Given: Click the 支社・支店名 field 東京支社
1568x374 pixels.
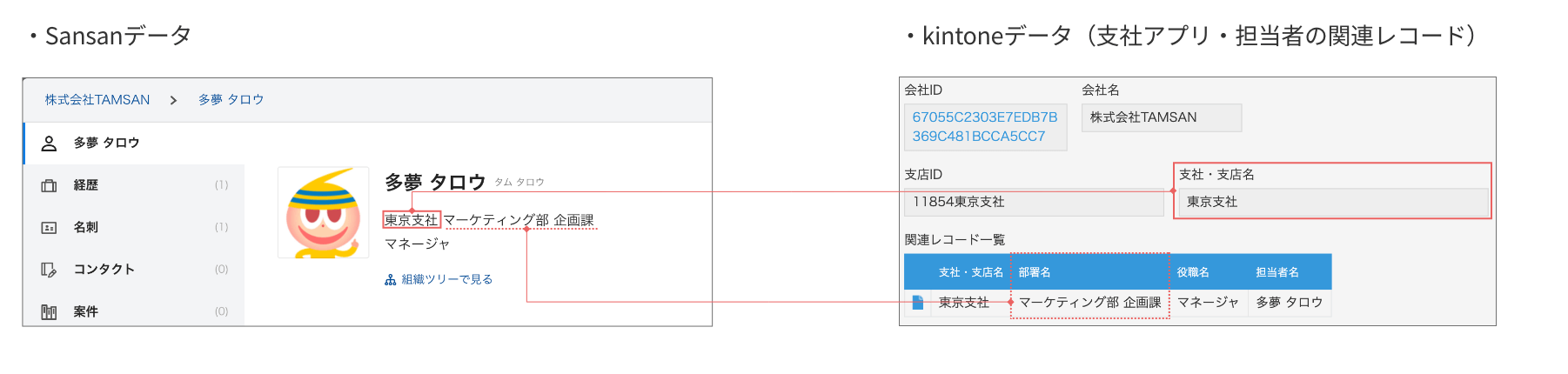Looking at the screenshot, I should coord(1331,202).
